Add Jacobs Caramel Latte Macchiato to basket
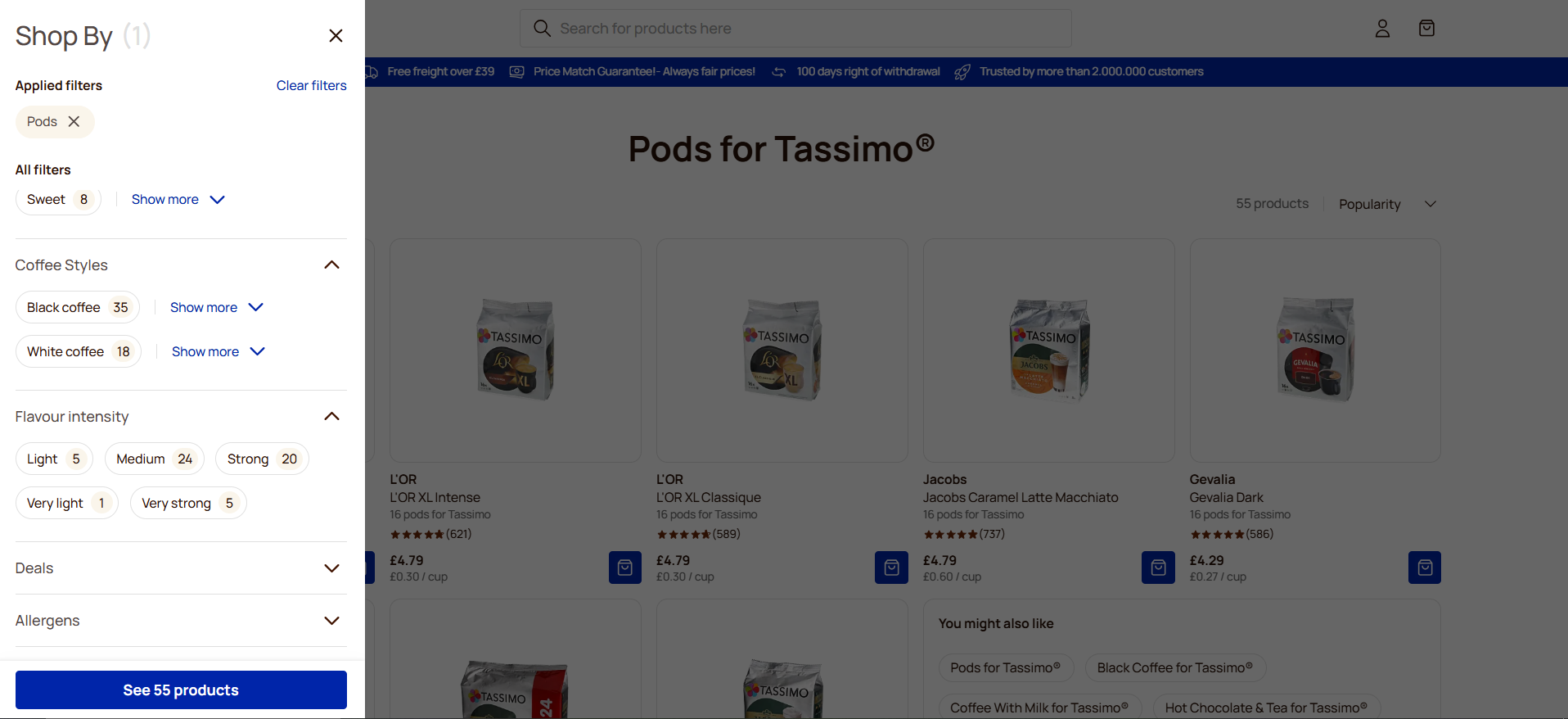Screen dimensions: 1568x719 click(x=1157, y=568)
